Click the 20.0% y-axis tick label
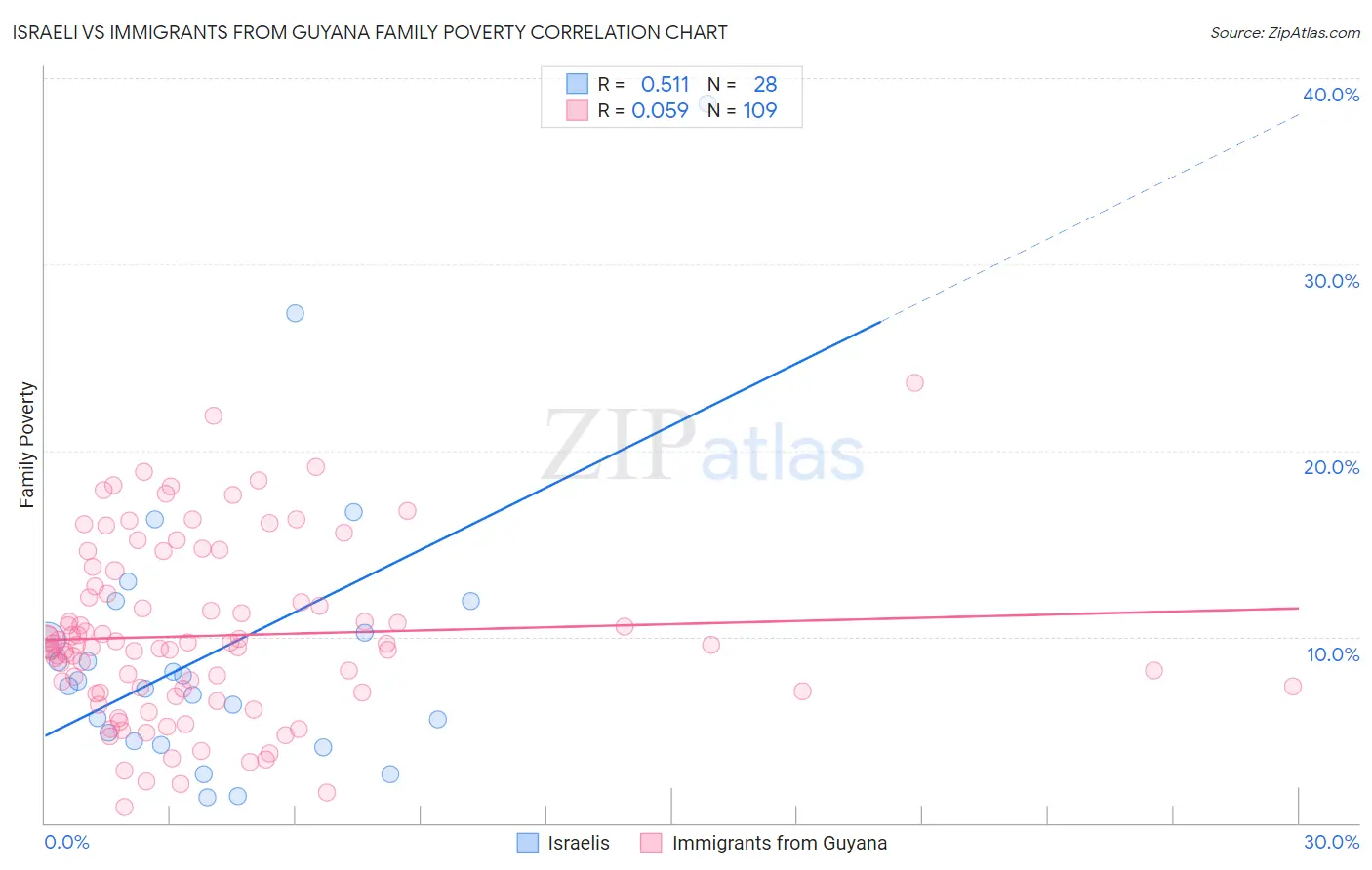Screen dimensions: 1372x870 click(1331, 467)
